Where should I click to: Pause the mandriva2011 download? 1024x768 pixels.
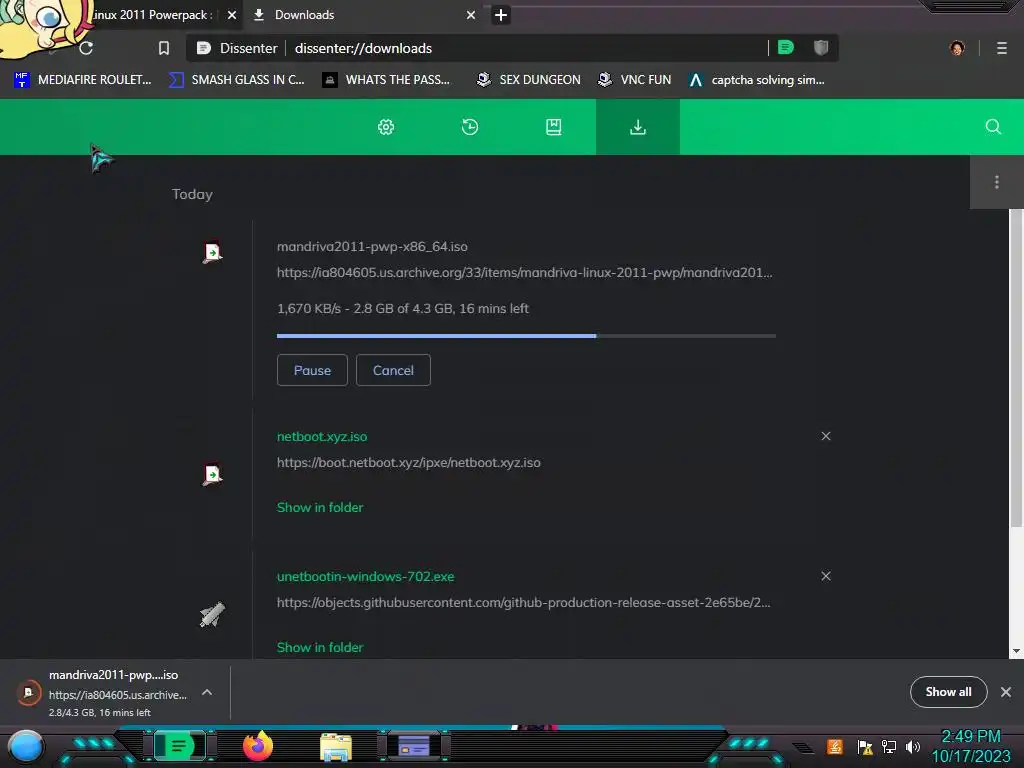coord(312,370)
